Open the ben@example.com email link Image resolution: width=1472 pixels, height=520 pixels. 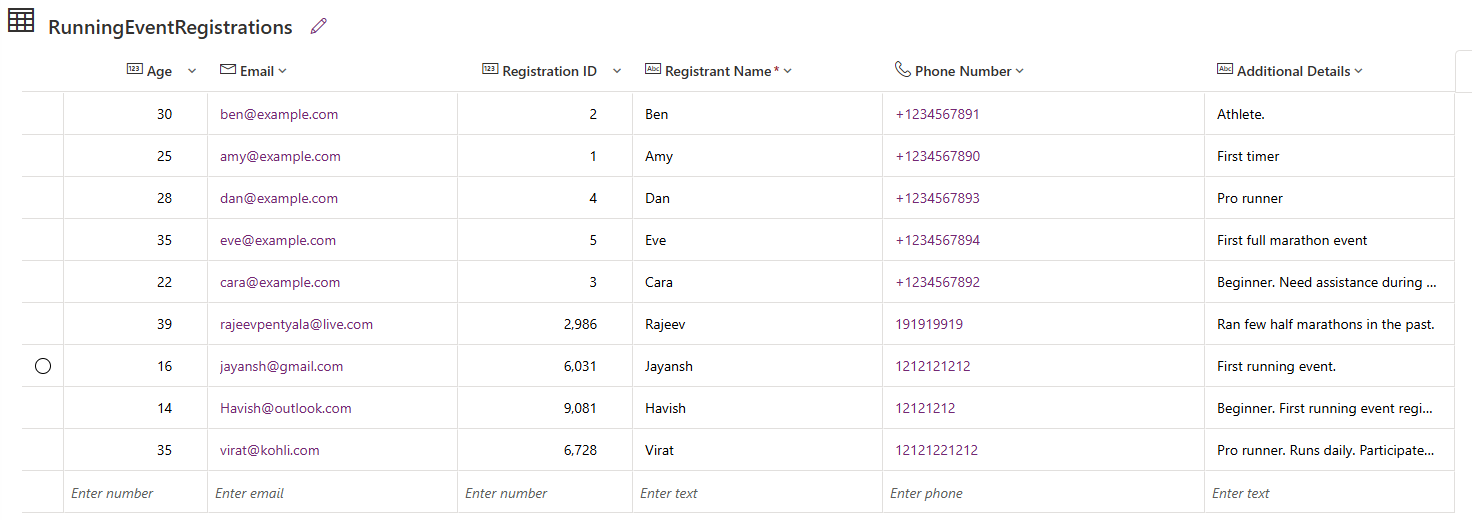pyautogui.click(x=279, y=115)
